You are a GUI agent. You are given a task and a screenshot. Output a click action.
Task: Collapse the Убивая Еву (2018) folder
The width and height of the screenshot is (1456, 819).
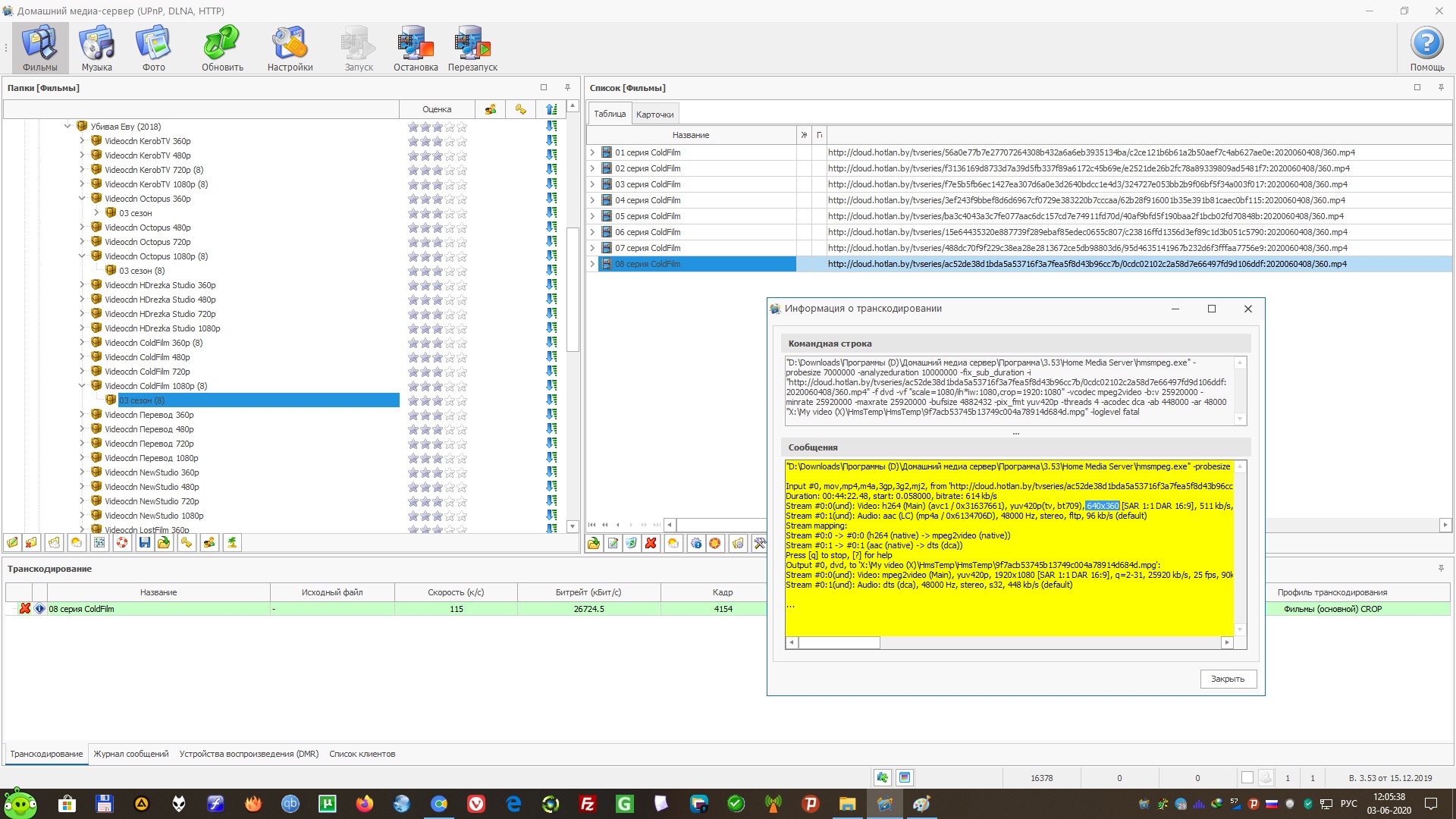pos(67,127)
